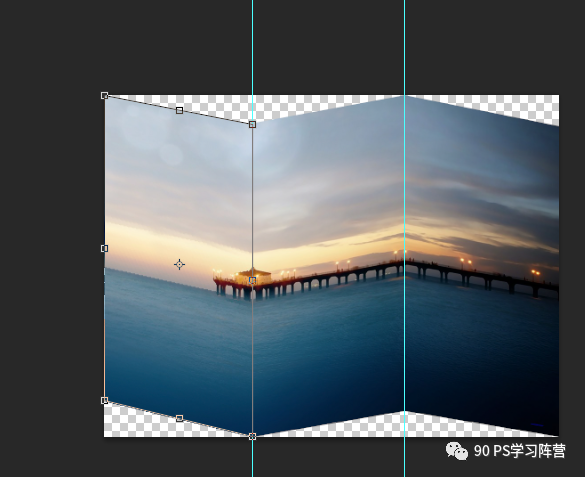Image resolution: width=585 pixels, height=477 pixels.
Task: Click the right edge midpoint transform handle
Action: coord(253,280)
